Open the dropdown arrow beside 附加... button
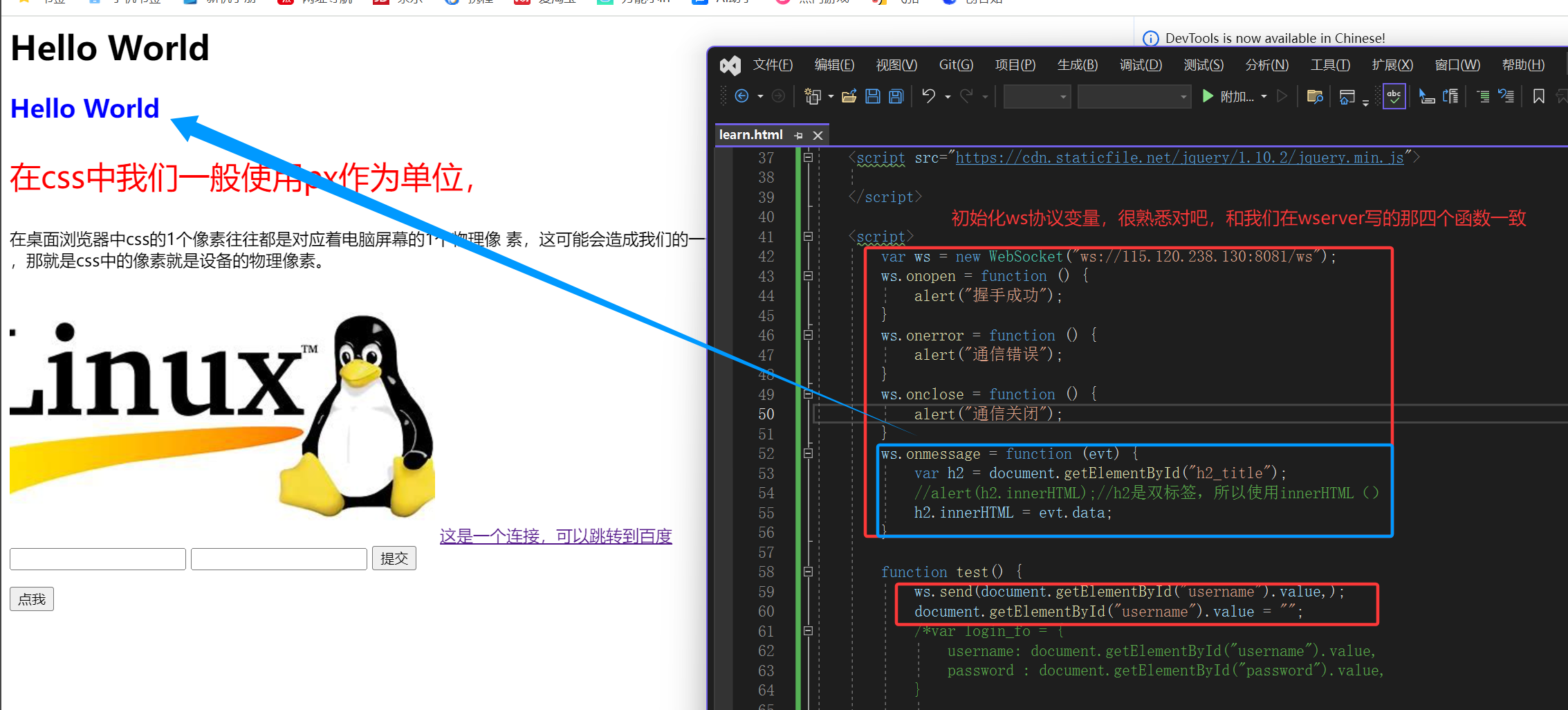 coord(1264,96)
